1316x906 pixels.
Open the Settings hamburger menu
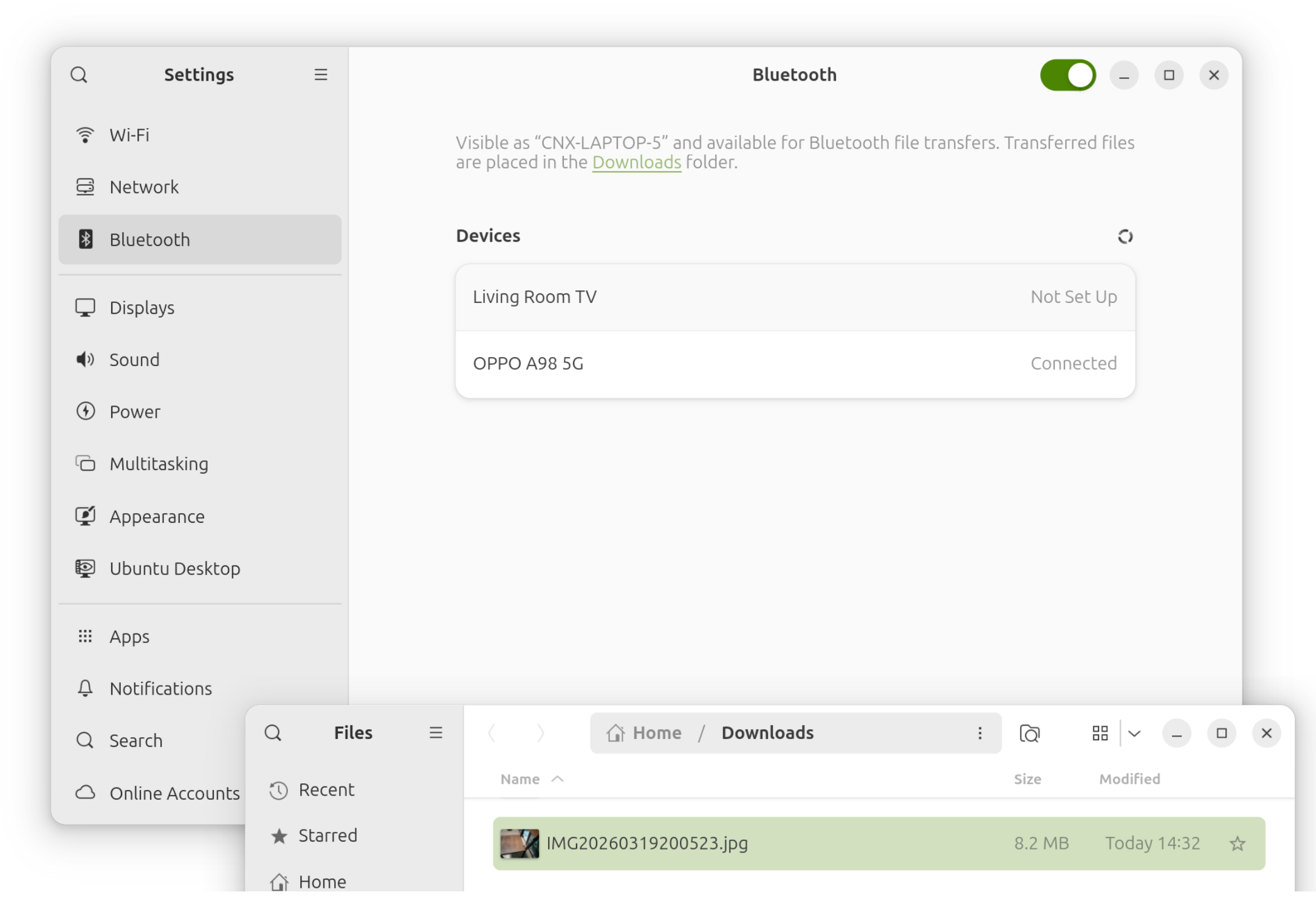321,75
